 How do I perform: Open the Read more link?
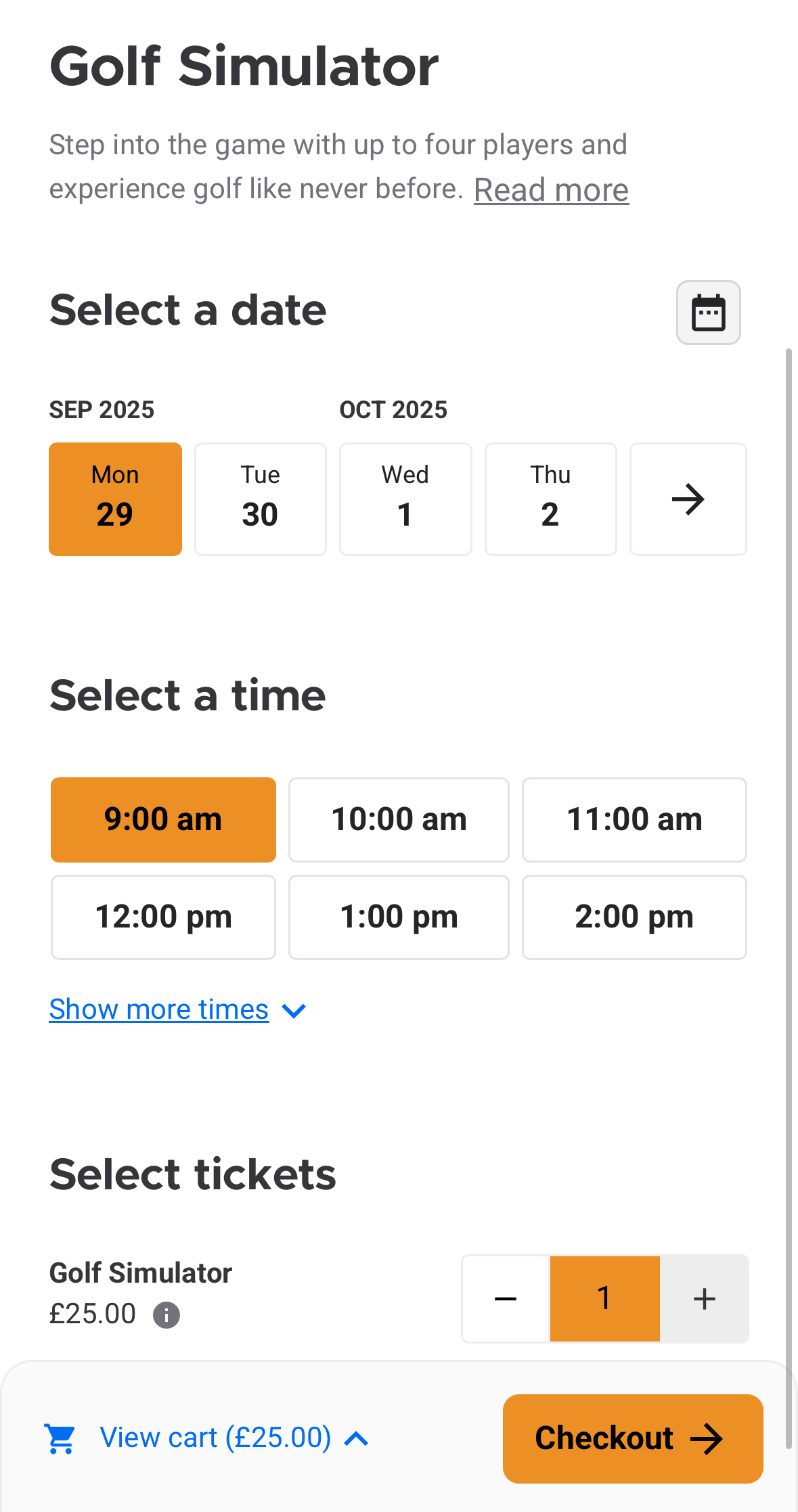click(x=551, y=190)
